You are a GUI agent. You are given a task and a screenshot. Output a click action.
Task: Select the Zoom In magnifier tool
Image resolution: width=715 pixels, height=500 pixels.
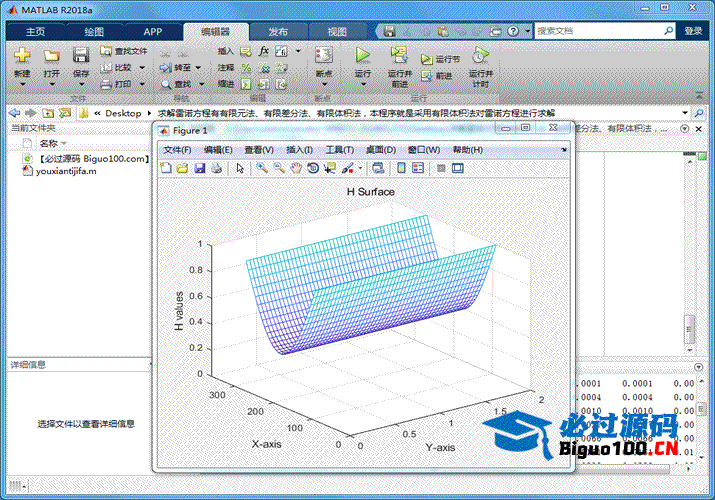[262, 168]
